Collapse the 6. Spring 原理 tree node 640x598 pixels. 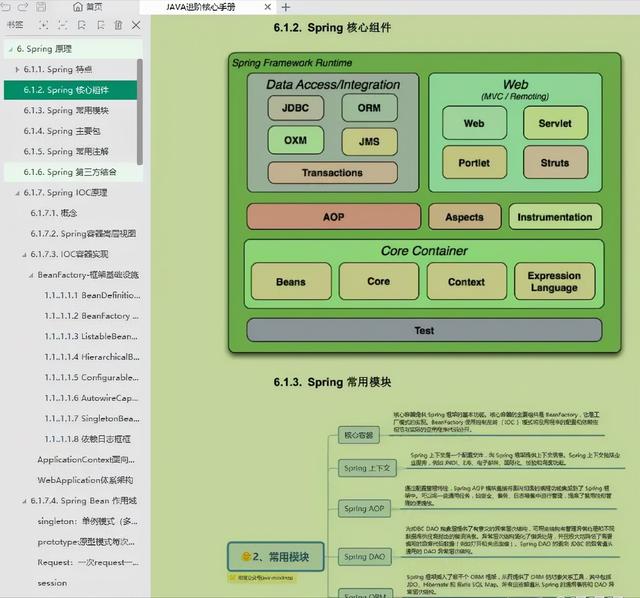pos(9,48)
